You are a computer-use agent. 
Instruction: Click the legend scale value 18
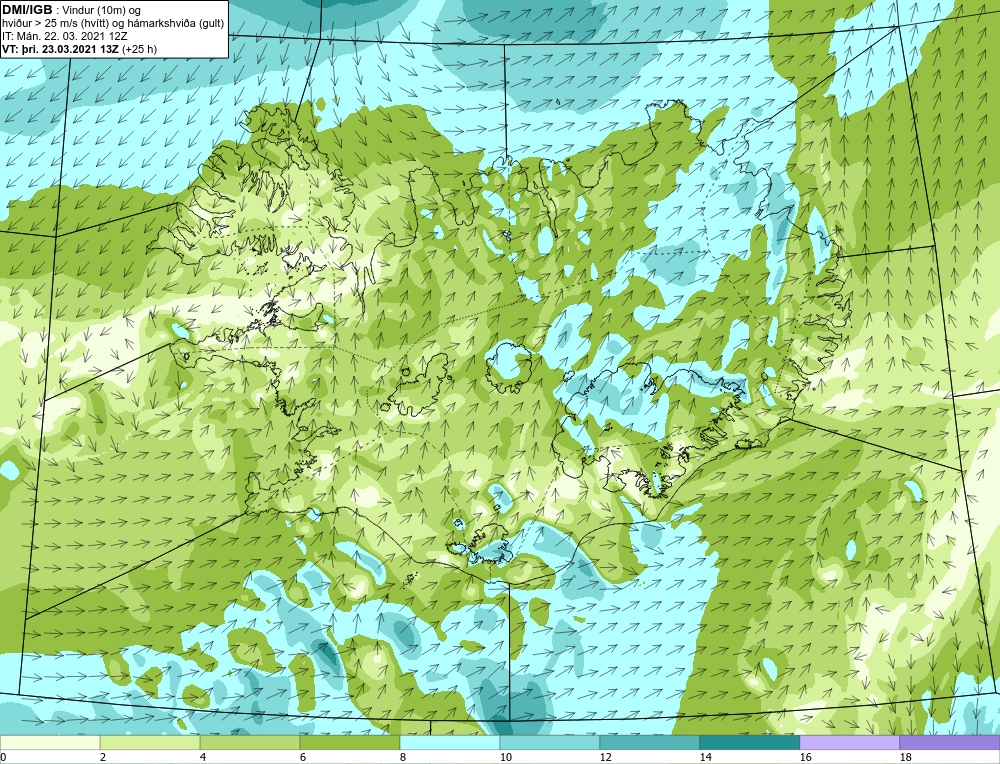point(905,757)
